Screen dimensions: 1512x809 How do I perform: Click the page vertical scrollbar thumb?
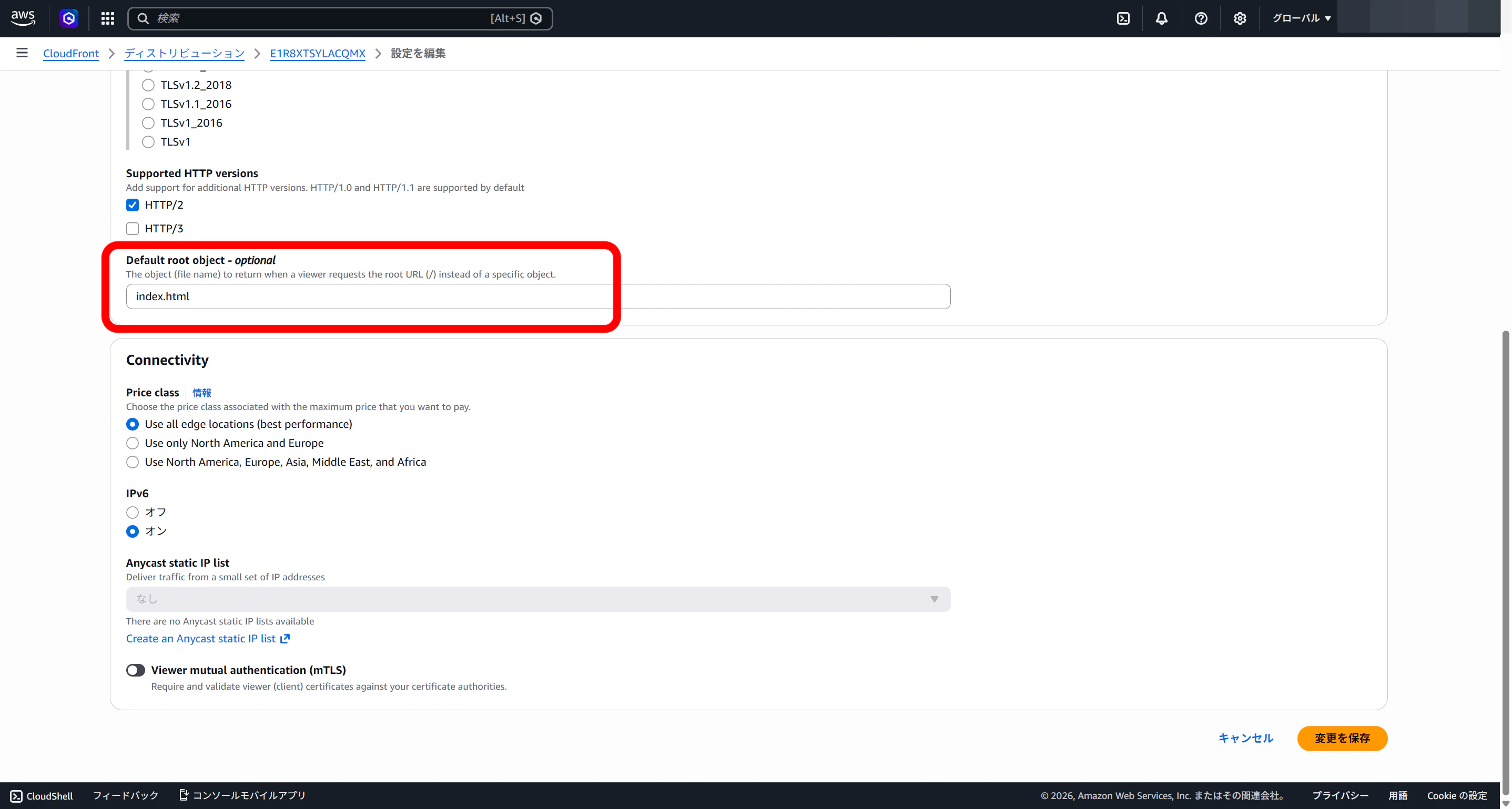tap(1505, 562)
